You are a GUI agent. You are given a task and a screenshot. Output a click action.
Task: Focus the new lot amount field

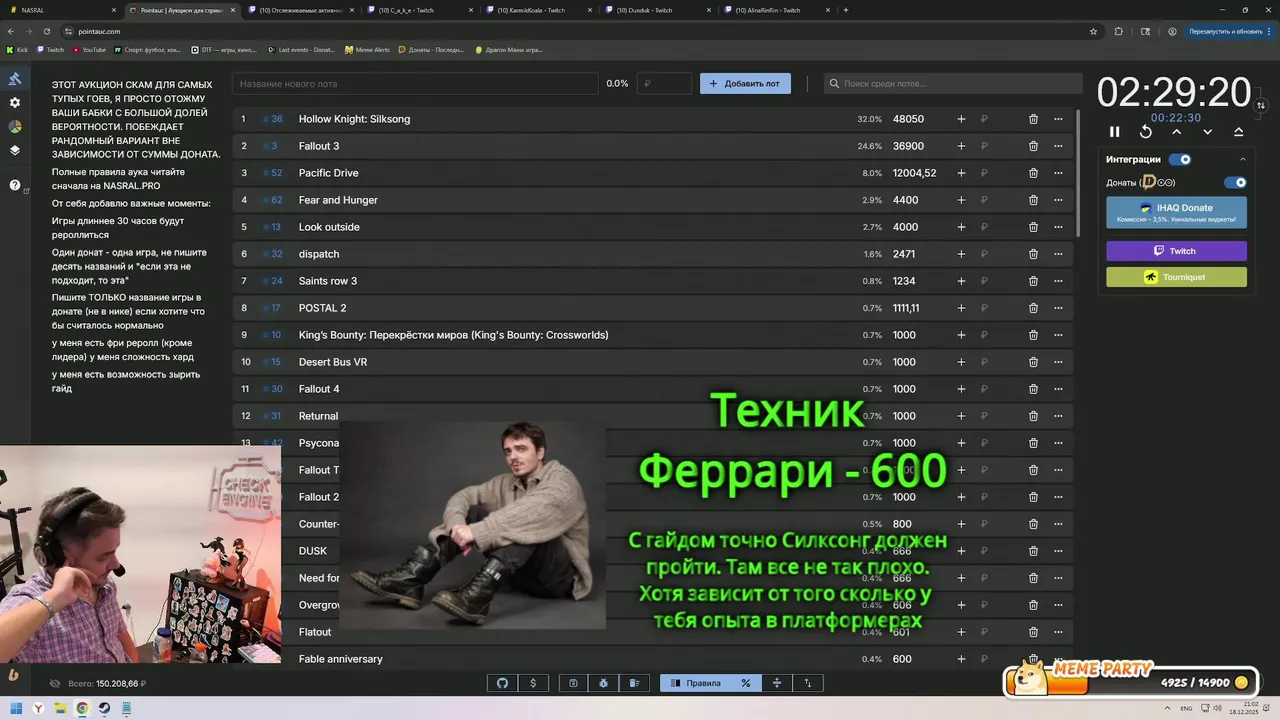[x=665, y=84]
